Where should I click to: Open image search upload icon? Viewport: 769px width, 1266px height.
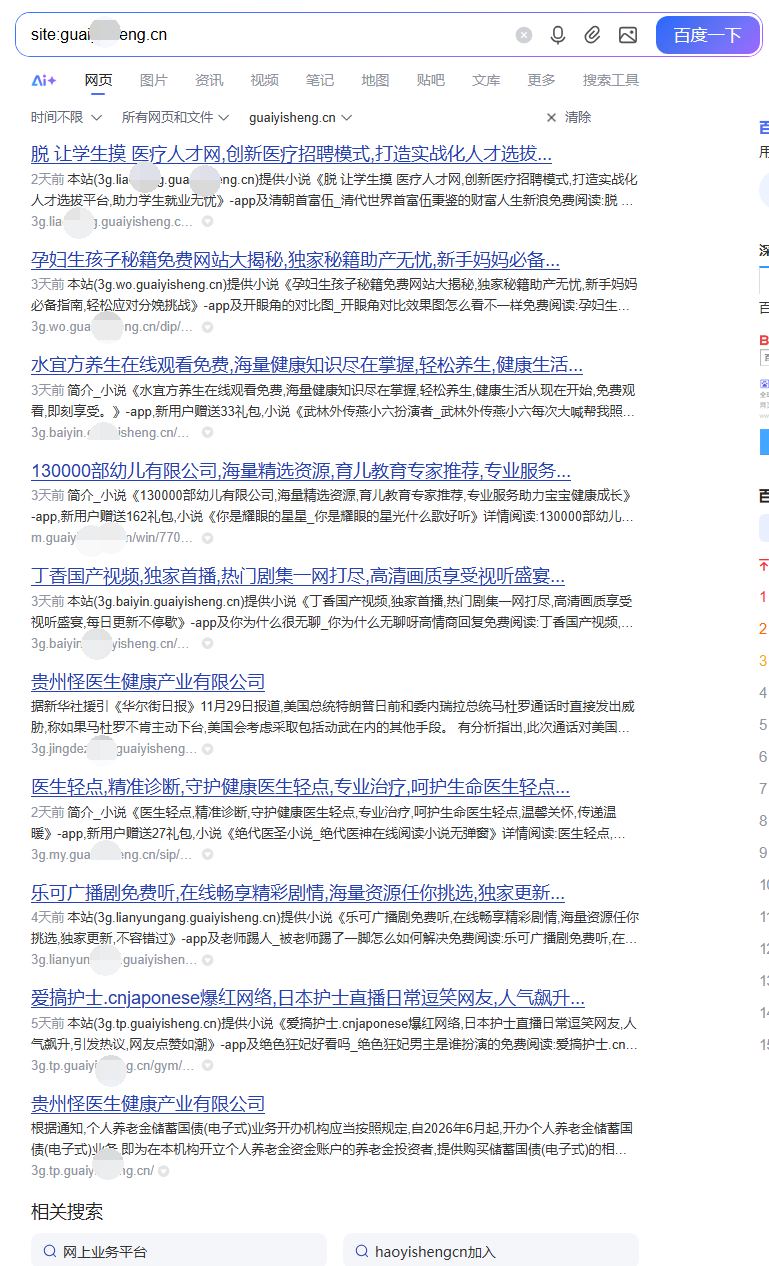(627, 35)
